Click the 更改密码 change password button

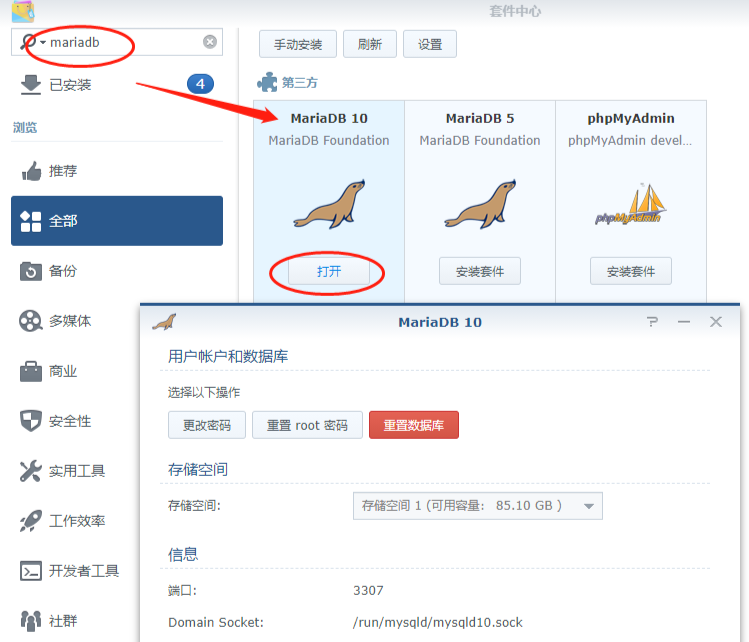click(207, 425)
